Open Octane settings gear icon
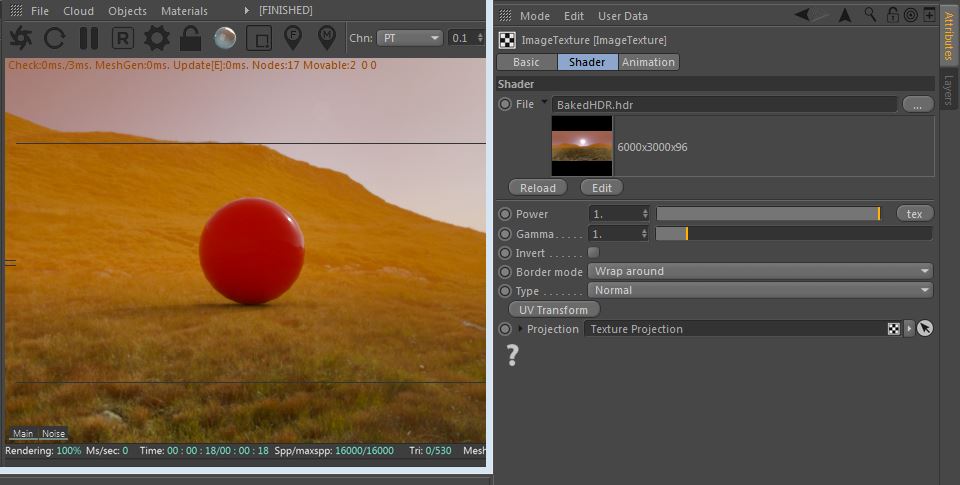 [x=157, y=39]
